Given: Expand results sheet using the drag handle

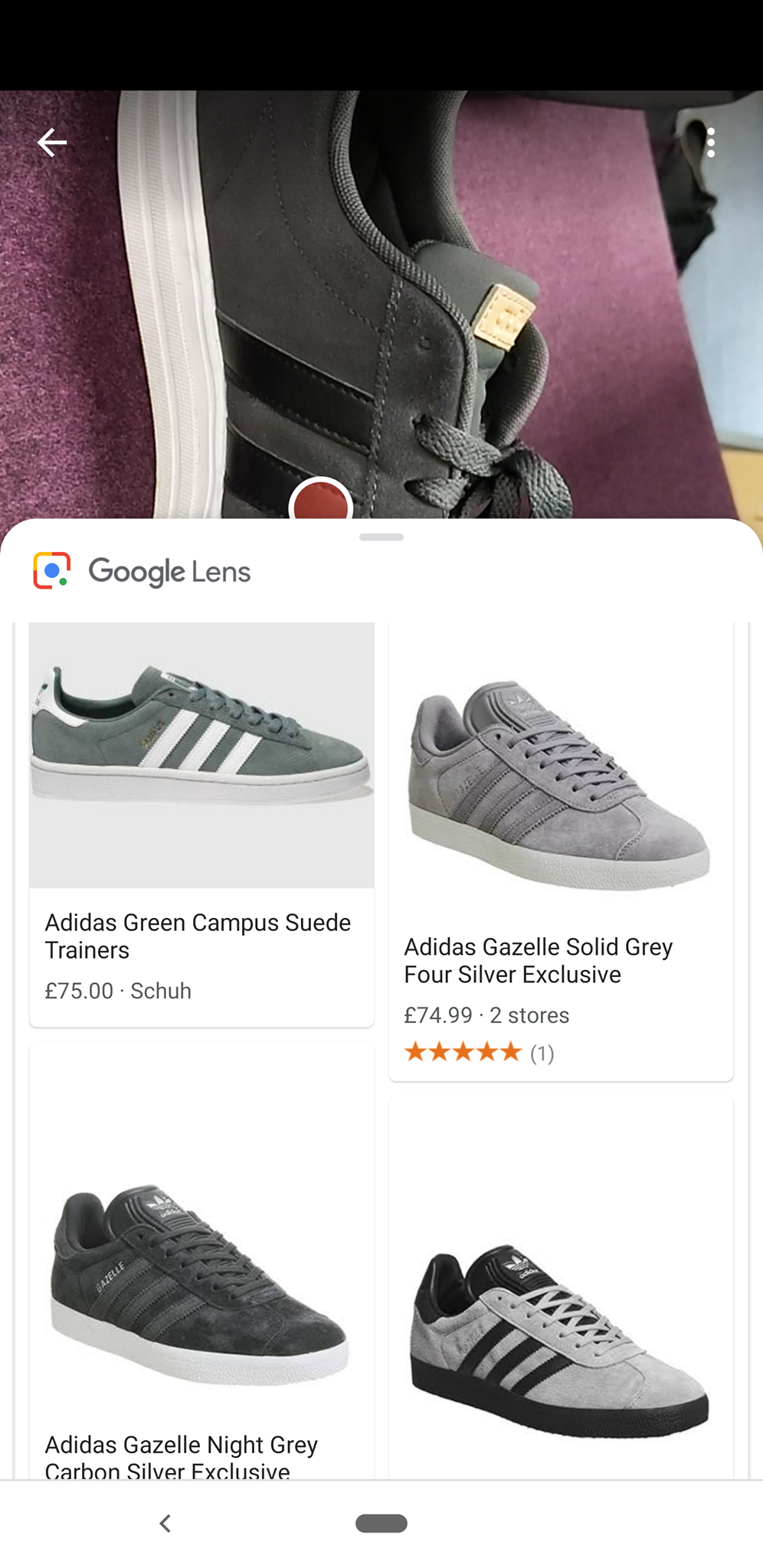Looking at the screenshot, I should [x=381, y=537].
